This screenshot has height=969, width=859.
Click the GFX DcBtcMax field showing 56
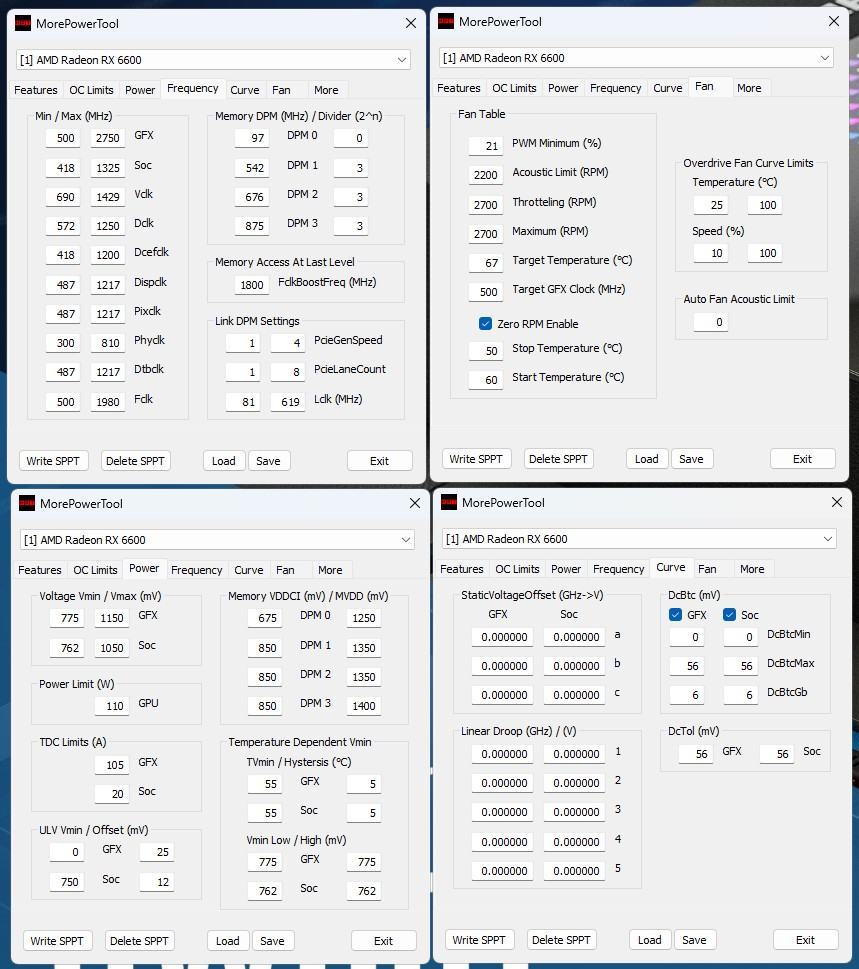(x=687, y=666)
